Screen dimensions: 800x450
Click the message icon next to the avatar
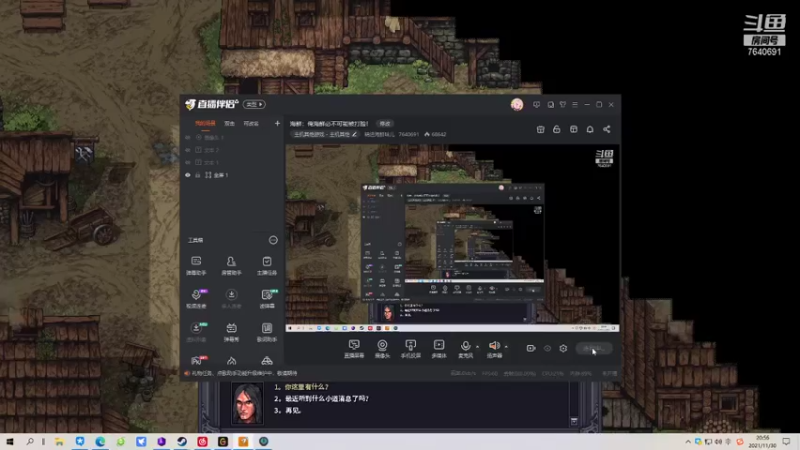pyautogui.click(x=536, y=105)
